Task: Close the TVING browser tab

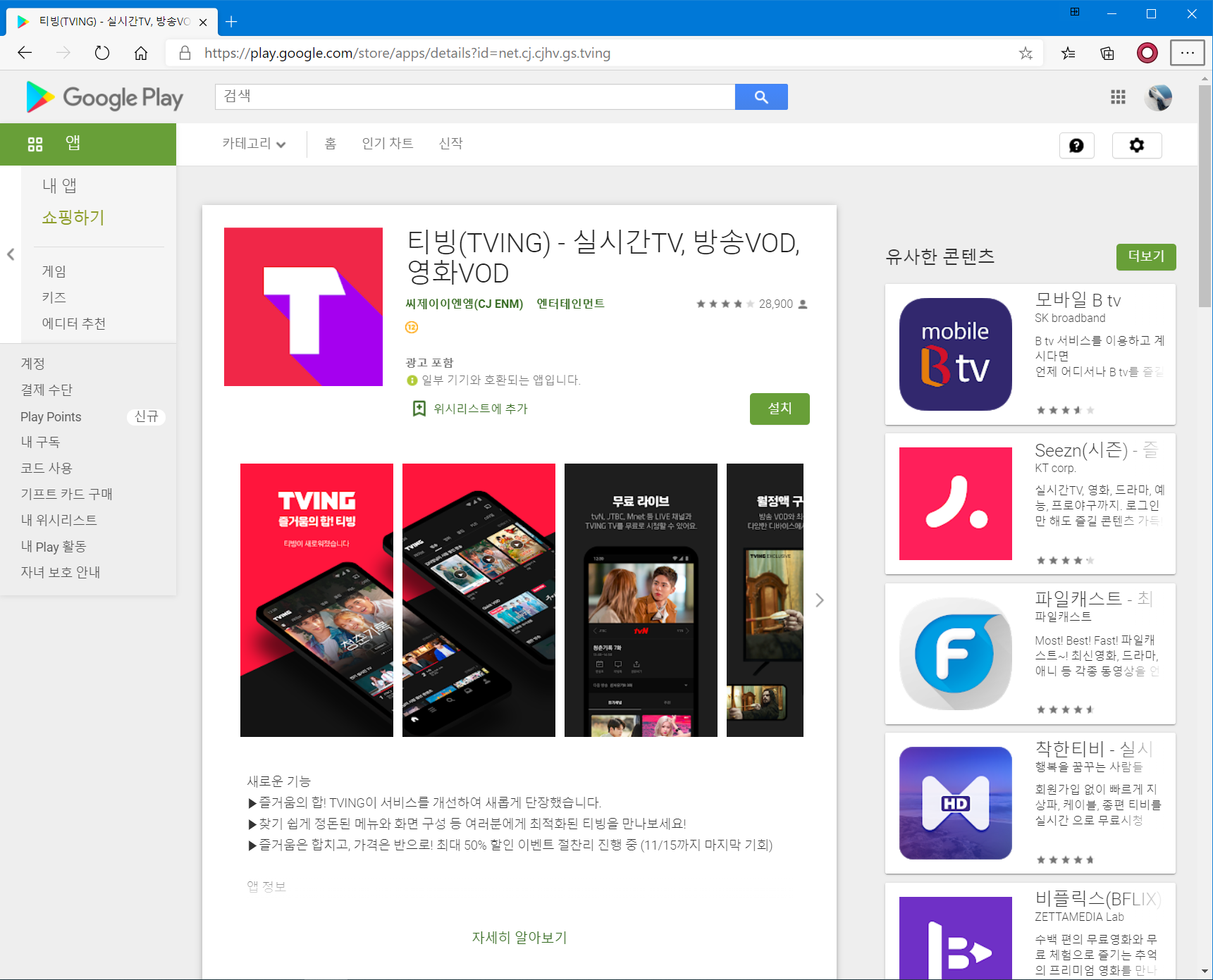Action: click(203, 22)
